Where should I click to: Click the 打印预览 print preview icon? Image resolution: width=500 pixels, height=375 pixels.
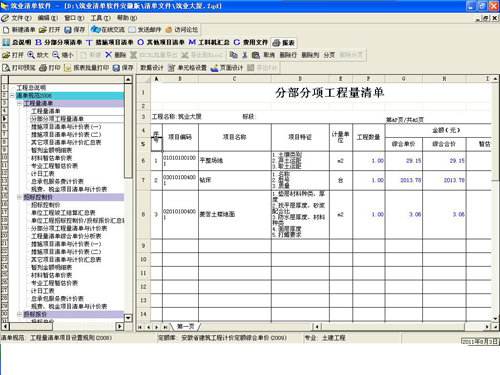tap(6, 68)
